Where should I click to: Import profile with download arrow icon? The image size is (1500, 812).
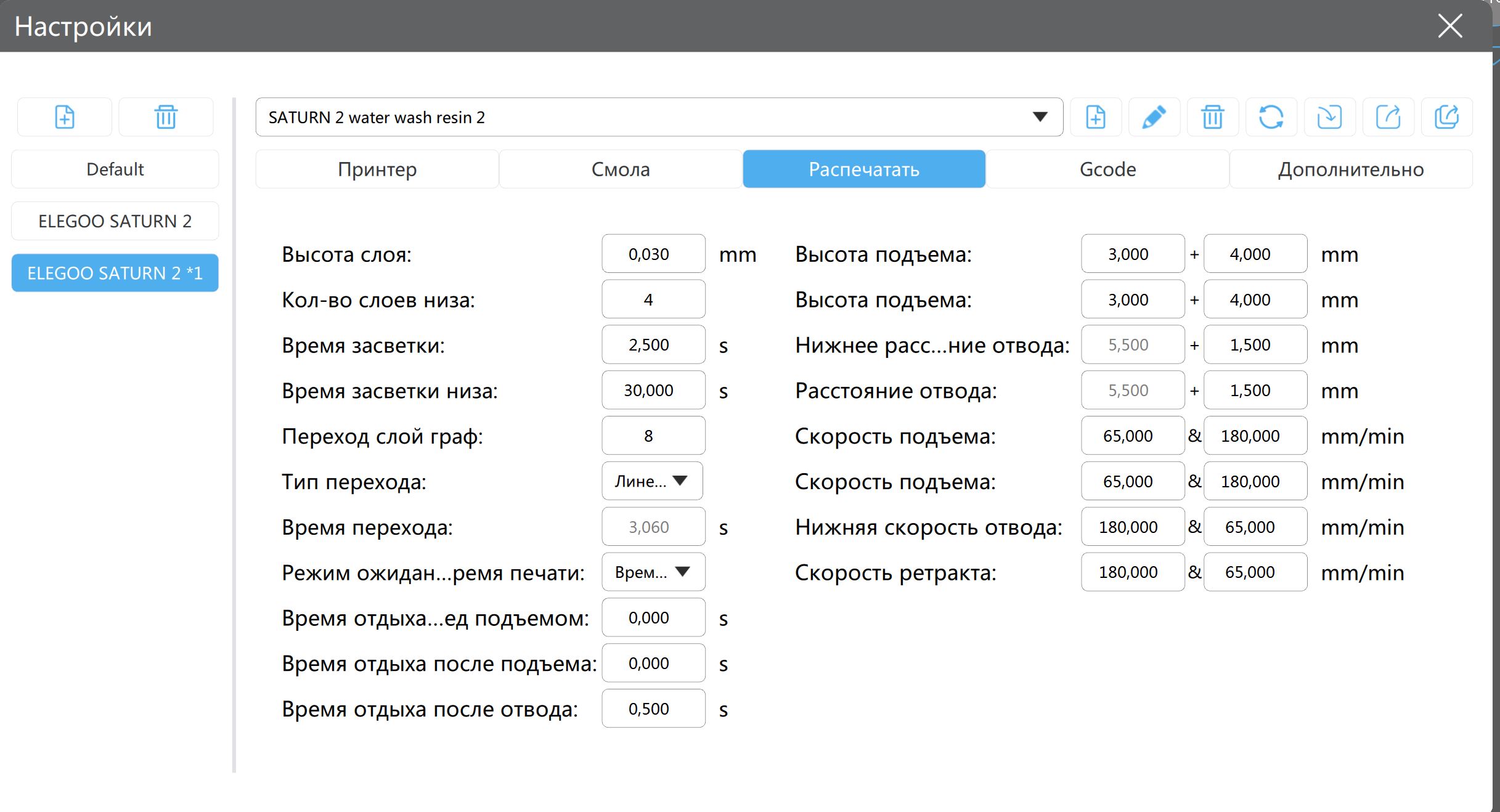tap(1329, 117)
